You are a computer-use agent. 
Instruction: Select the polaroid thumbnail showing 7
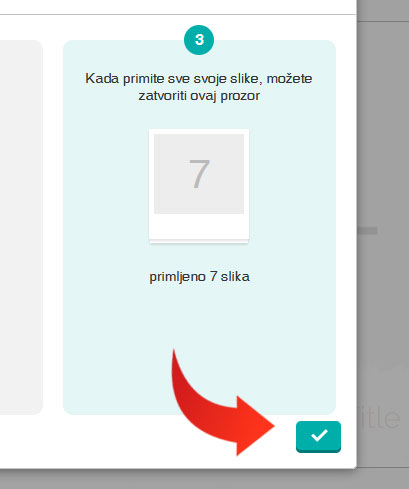199,187
